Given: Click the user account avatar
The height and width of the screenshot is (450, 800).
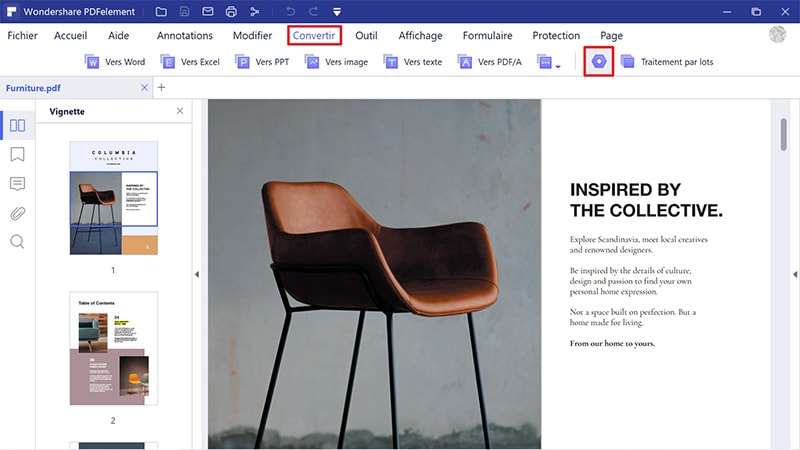Looking at the screenshot, I should [x=777, y=34].
